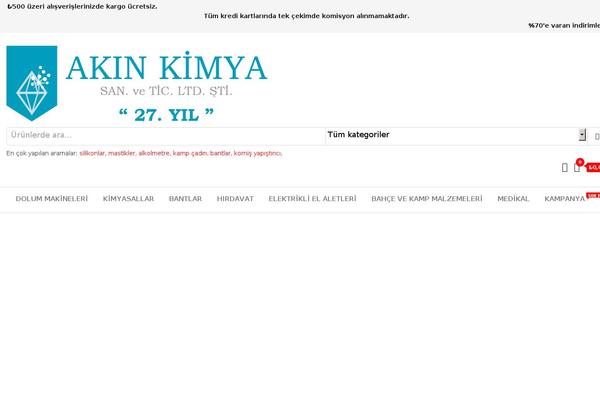Click the 'mastikler' popular search link
Image resolution: width=600 pixels, height=400 pixels.
coord(122,153)
